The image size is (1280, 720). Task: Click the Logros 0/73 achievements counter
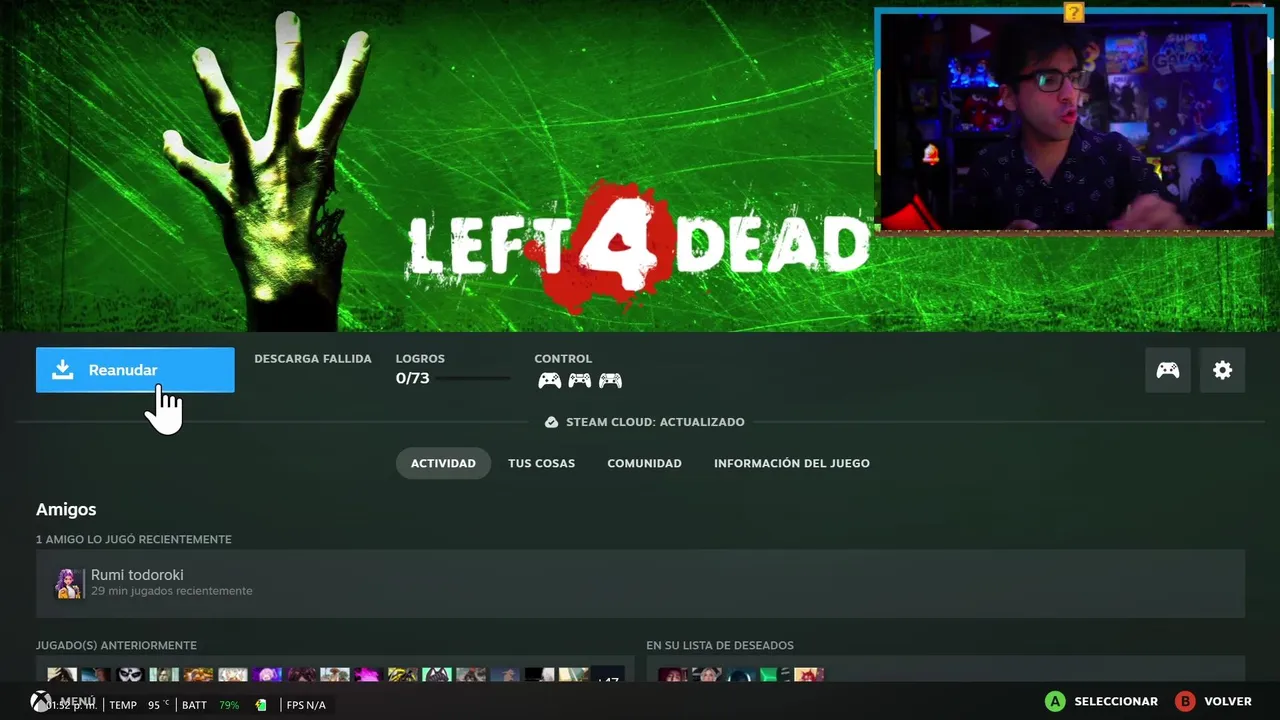click(412, 378)
